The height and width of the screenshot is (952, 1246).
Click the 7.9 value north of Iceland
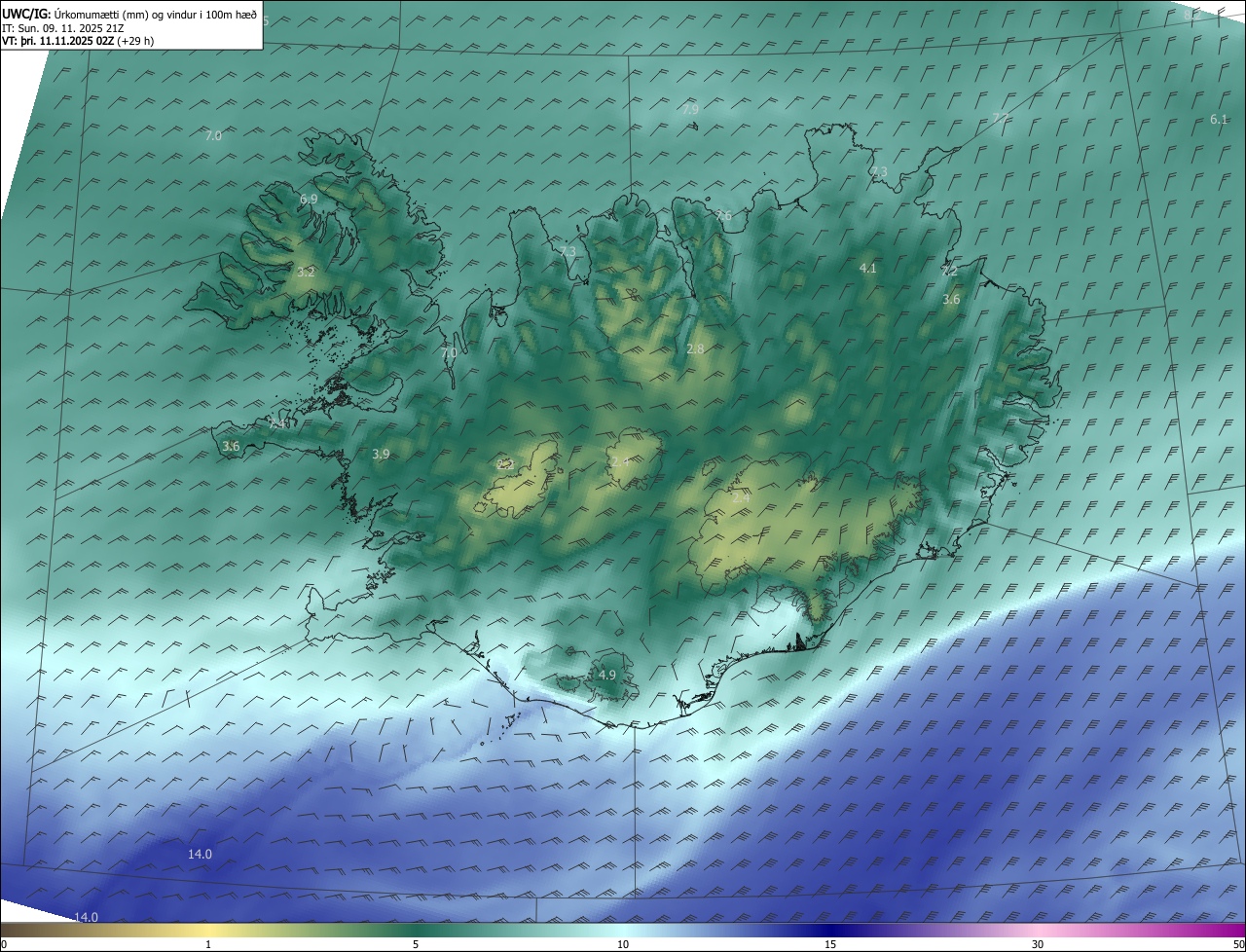[690, 110]
